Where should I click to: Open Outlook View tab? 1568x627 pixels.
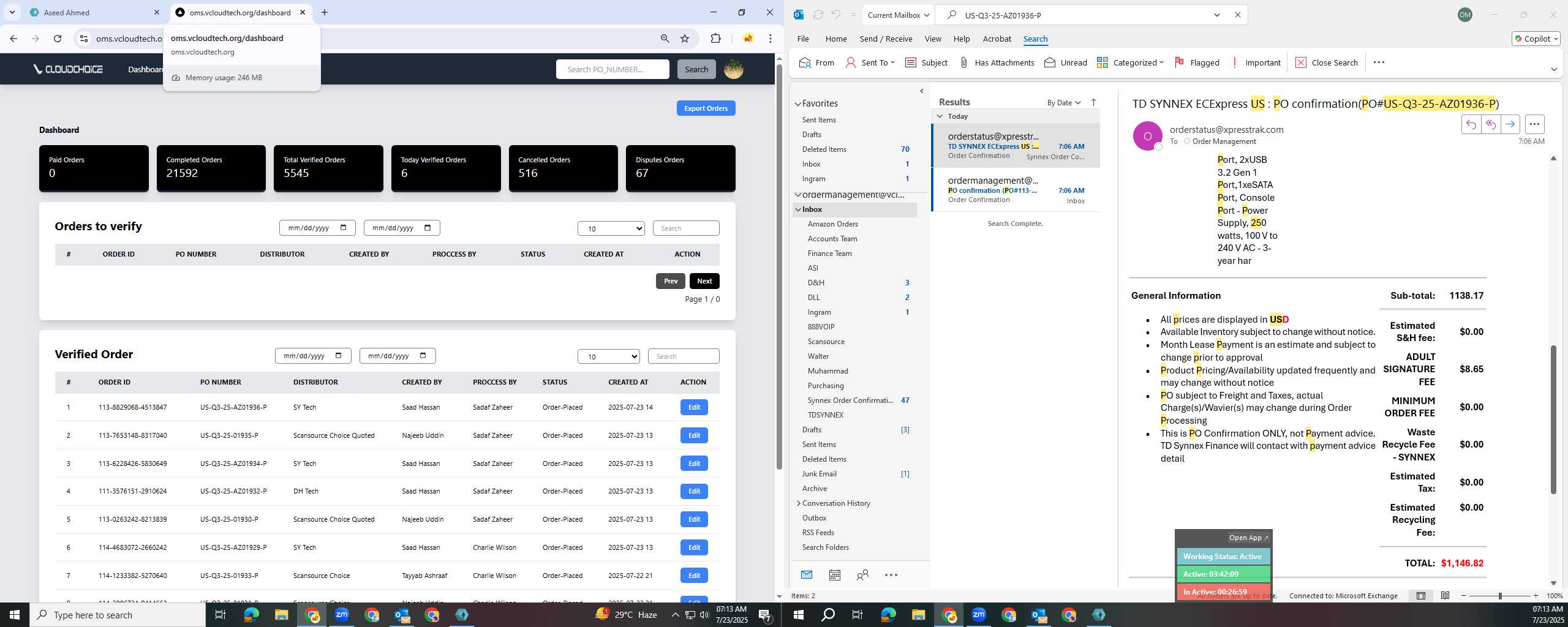[x=933, y=39]
